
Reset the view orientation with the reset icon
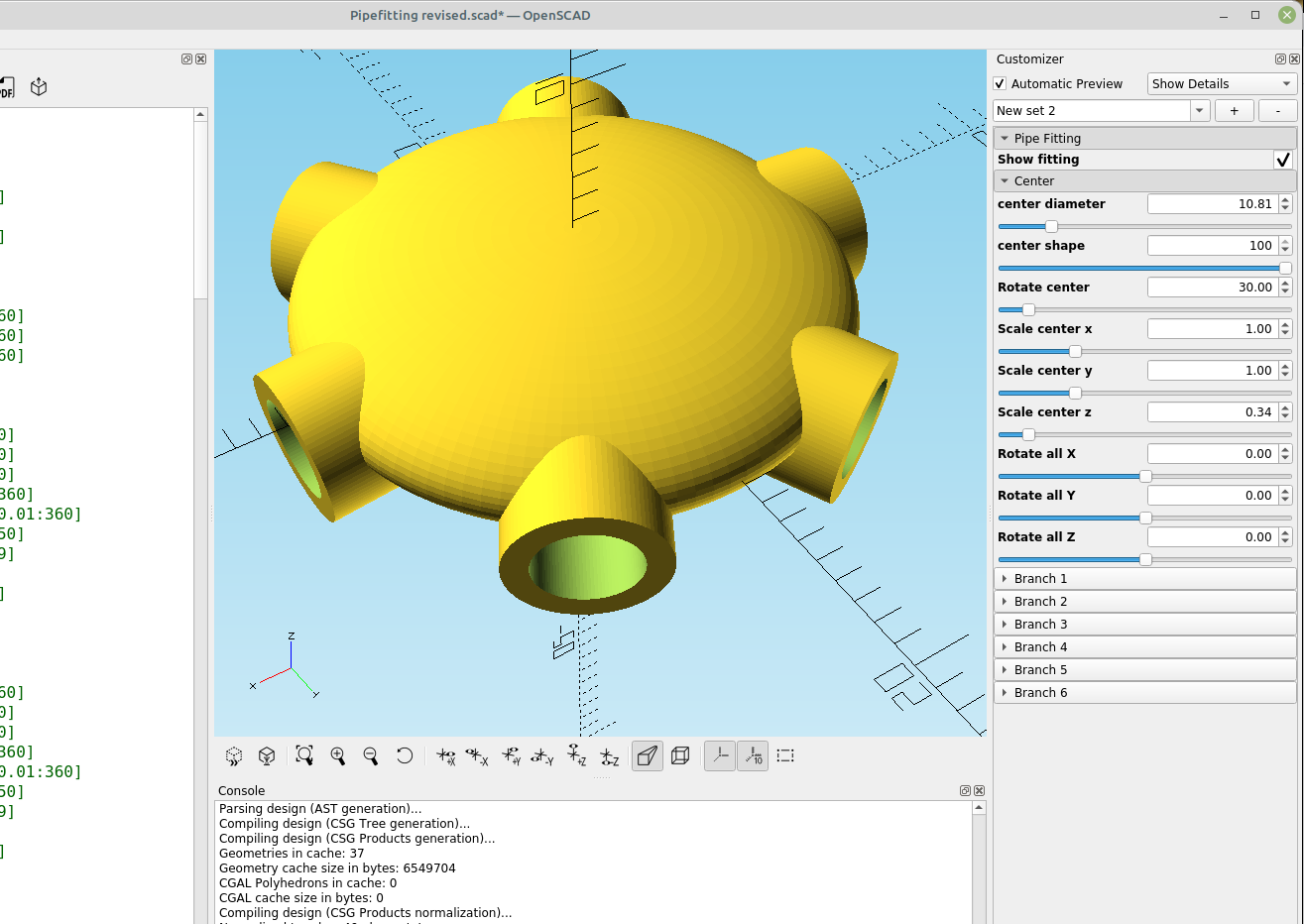coord(405,755)
